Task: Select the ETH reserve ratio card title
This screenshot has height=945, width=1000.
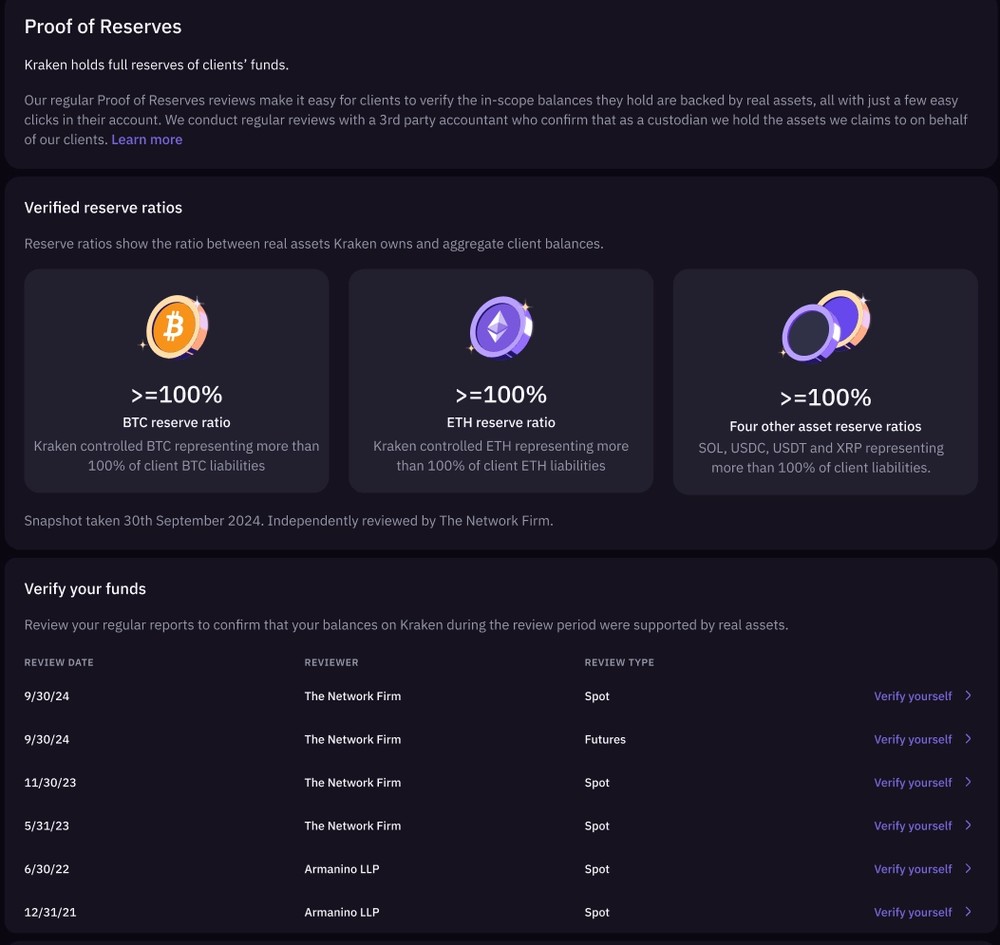Action: pyautogui.click(x=501, y=422)
